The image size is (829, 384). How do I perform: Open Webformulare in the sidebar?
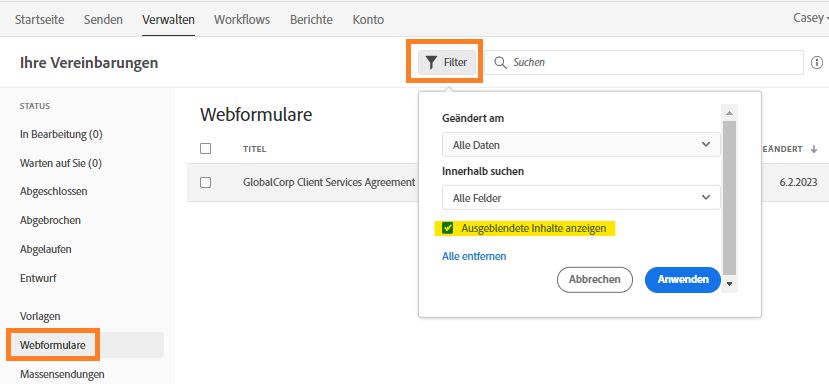(53, 345)
